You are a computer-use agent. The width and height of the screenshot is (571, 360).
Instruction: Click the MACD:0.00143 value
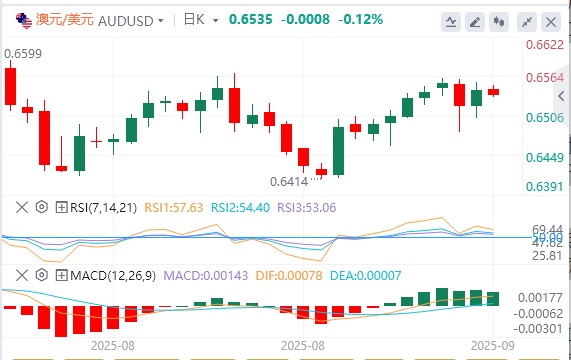pyautogui.click(x=206, y=276)
